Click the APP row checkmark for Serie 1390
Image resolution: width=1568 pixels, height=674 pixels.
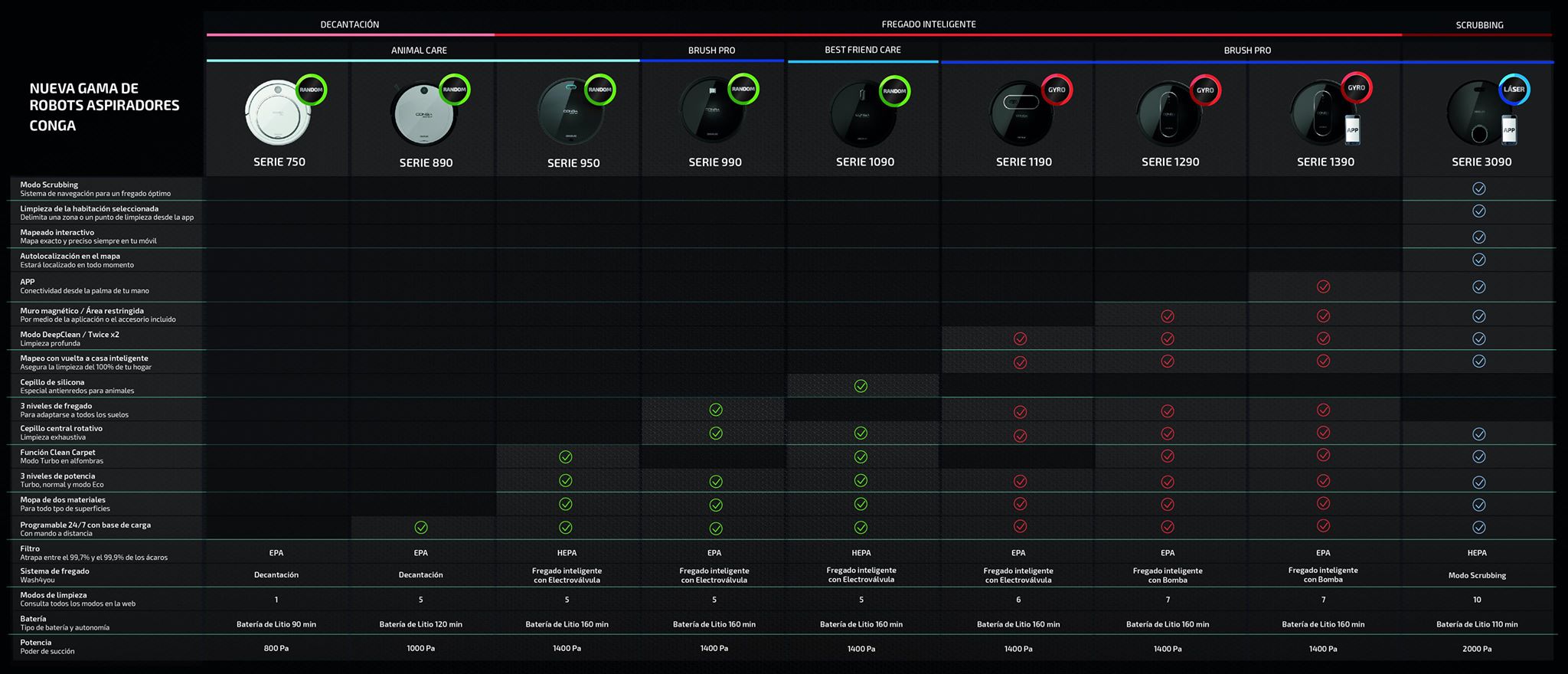1323,286
